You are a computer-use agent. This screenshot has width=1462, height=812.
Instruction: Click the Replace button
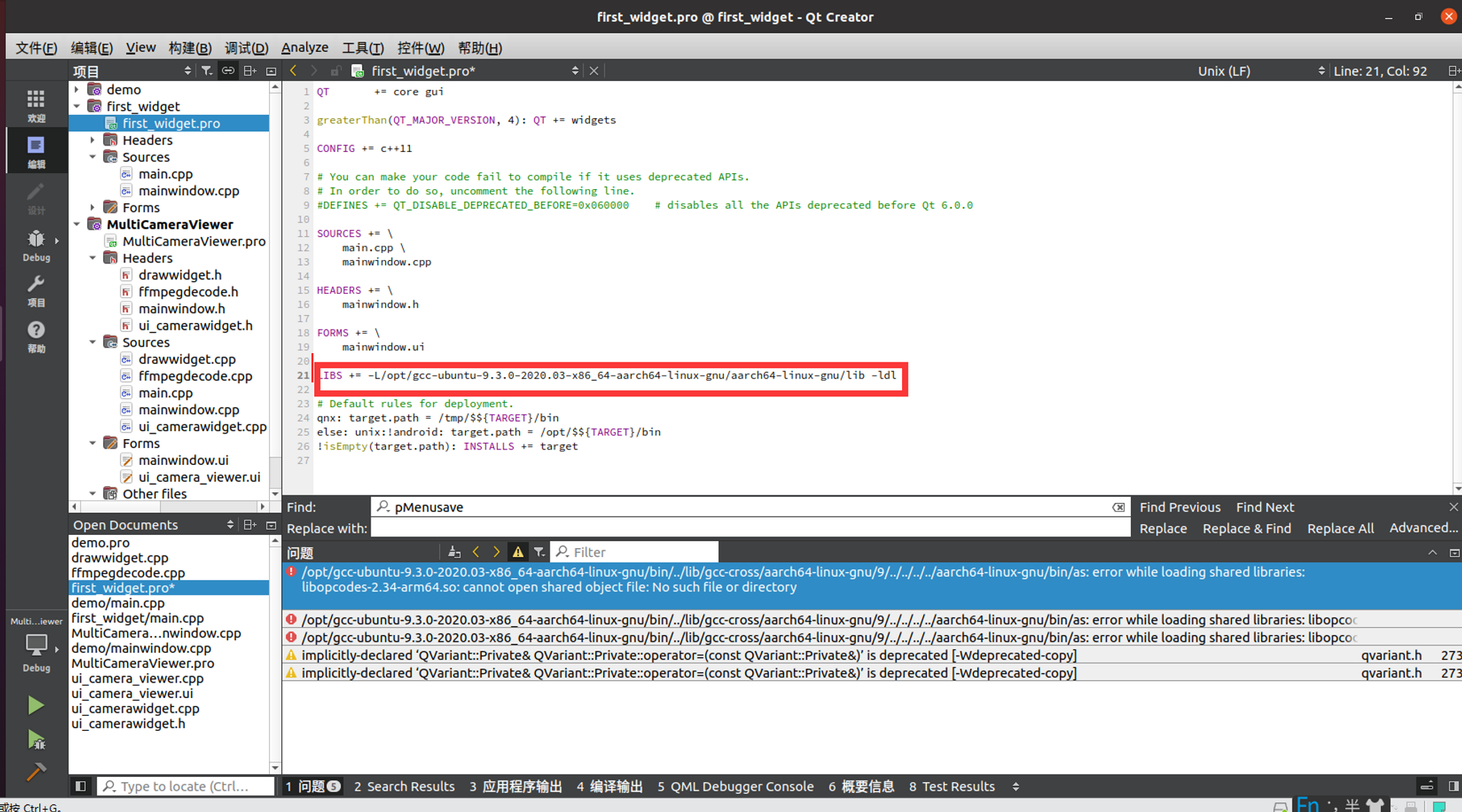1163,528
